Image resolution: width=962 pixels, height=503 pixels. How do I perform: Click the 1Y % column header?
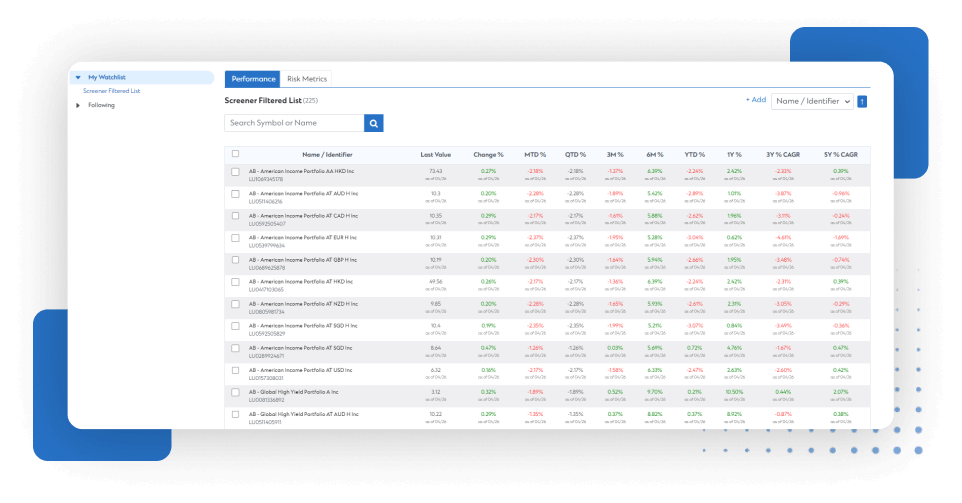point(734,155)
